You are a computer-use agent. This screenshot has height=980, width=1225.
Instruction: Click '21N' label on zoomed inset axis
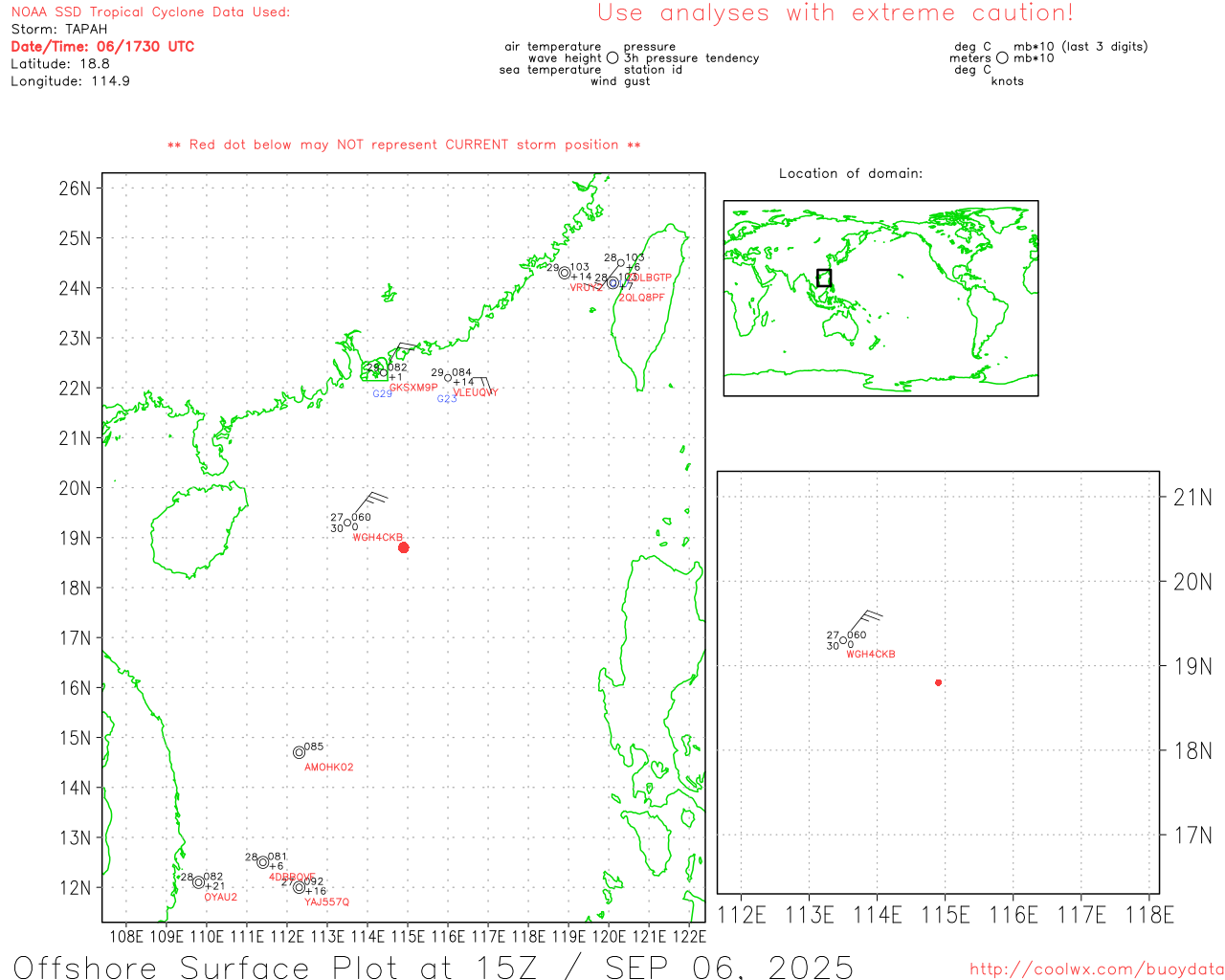[x=1192, y=497]
